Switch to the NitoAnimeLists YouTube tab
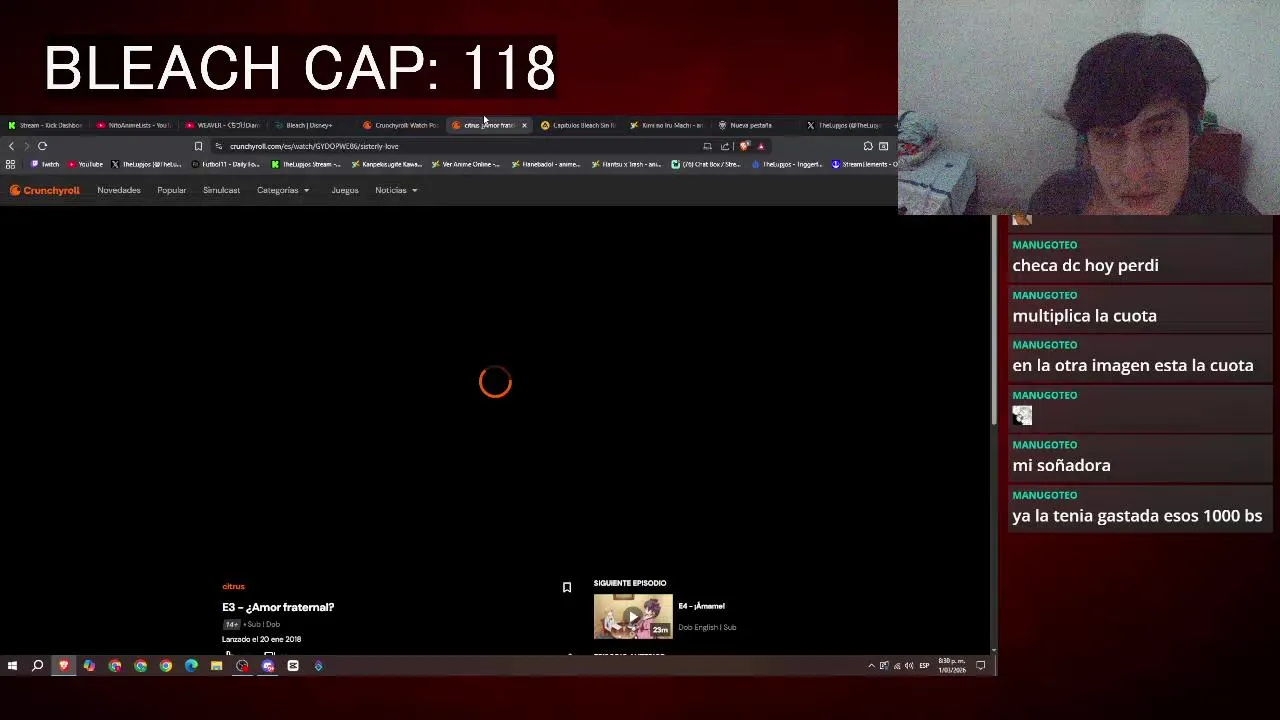 point(134,125)
